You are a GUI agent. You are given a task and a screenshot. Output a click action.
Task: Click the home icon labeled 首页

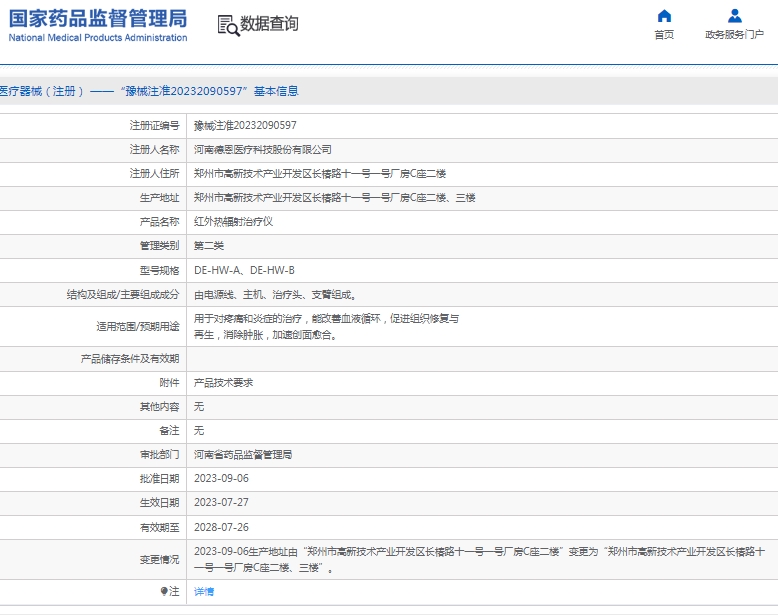click(664, 16)
